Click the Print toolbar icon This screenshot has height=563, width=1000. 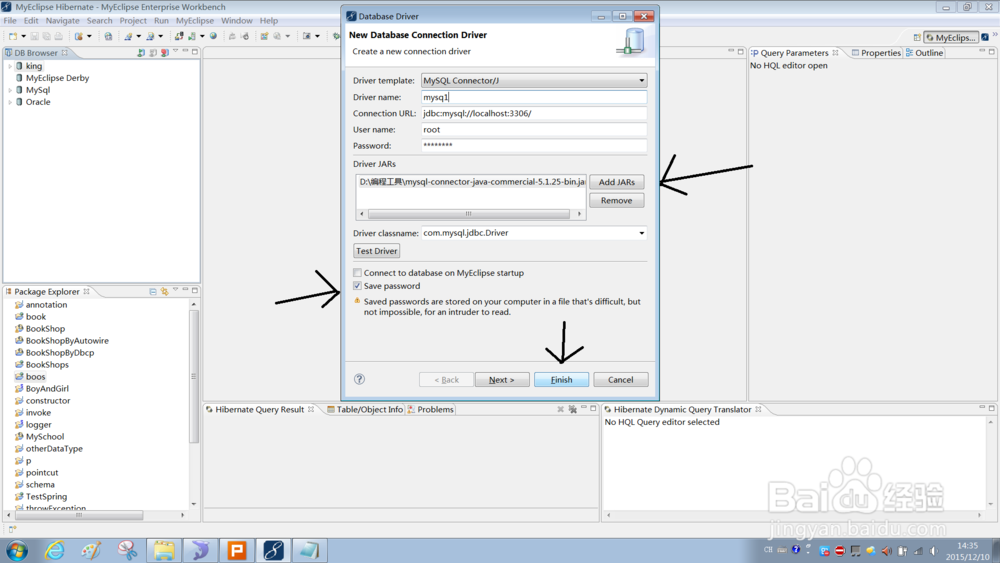click(x=59, y=36)
